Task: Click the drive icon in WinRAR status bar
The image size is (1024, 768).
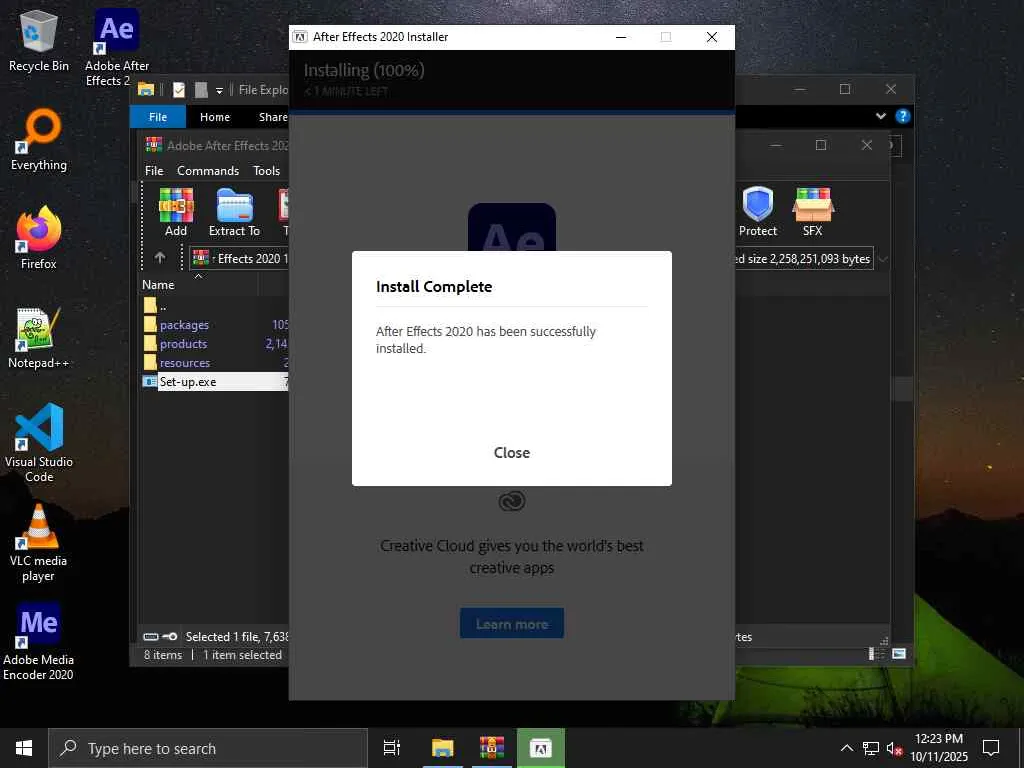Action: (x=151, y=636)
